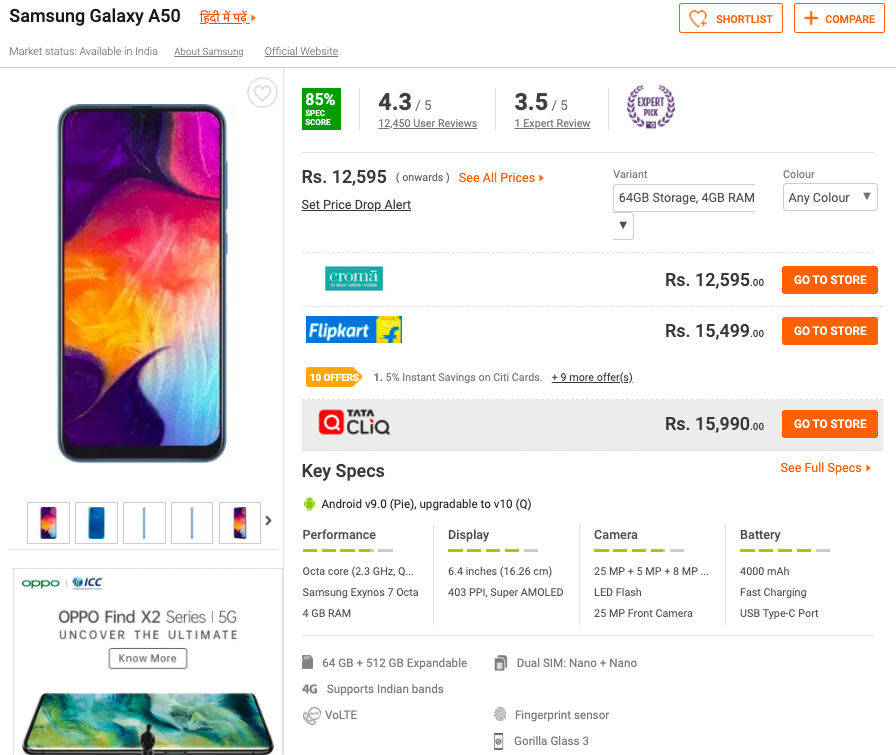This screenshot has height=755, width=896.
Task: Switch page to the Hindi language link
Action: (227, 18)
